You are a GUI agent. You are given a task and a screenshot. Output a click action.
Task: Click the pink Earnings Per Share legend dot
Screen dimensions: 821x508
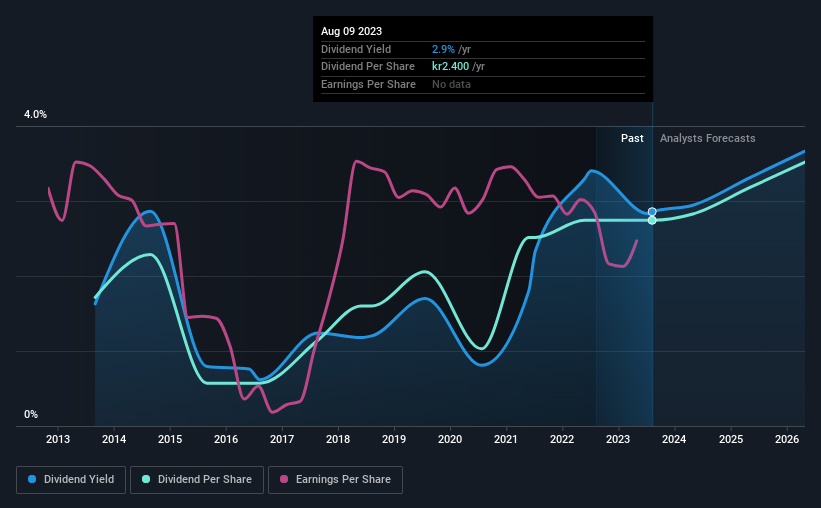(x=284, y=479)
